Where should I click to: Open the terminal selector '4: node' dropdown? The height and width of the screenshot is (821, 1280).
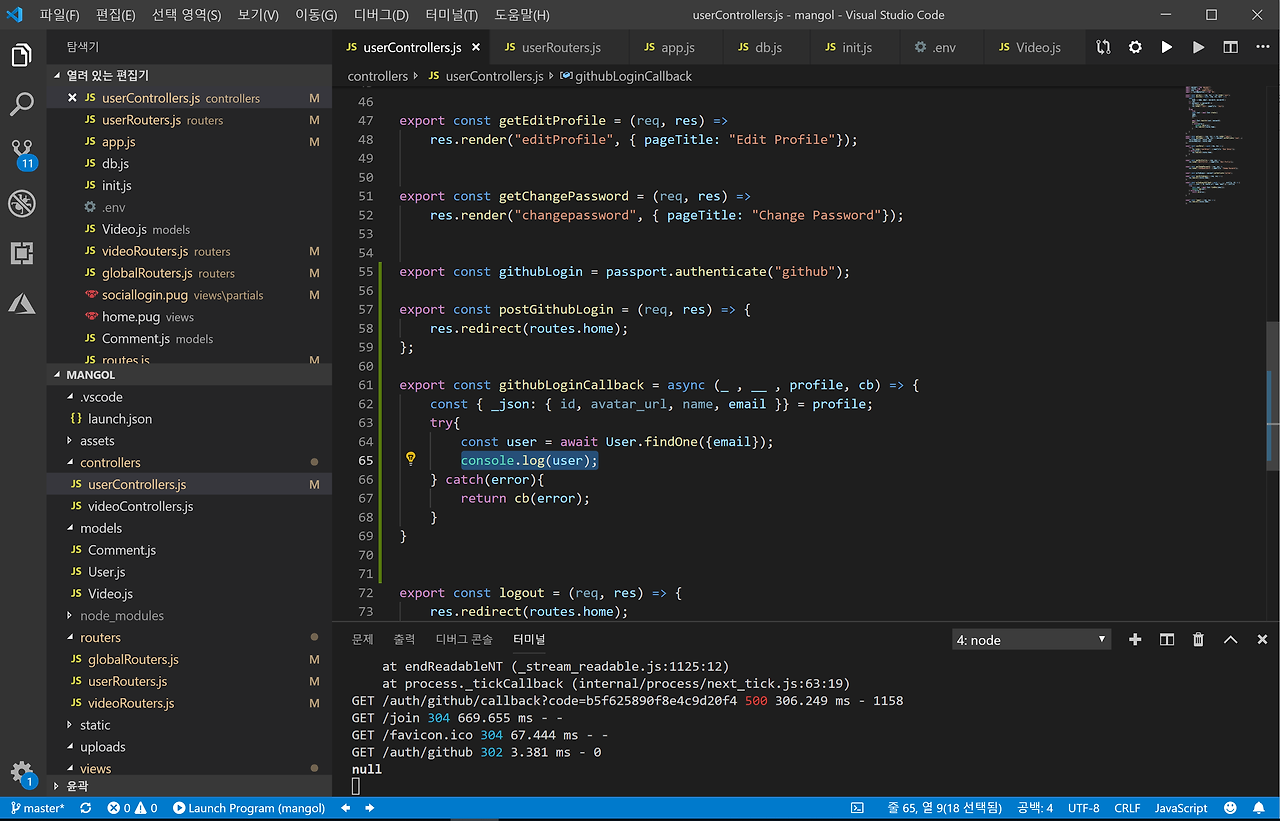[x=1031, y=640]
